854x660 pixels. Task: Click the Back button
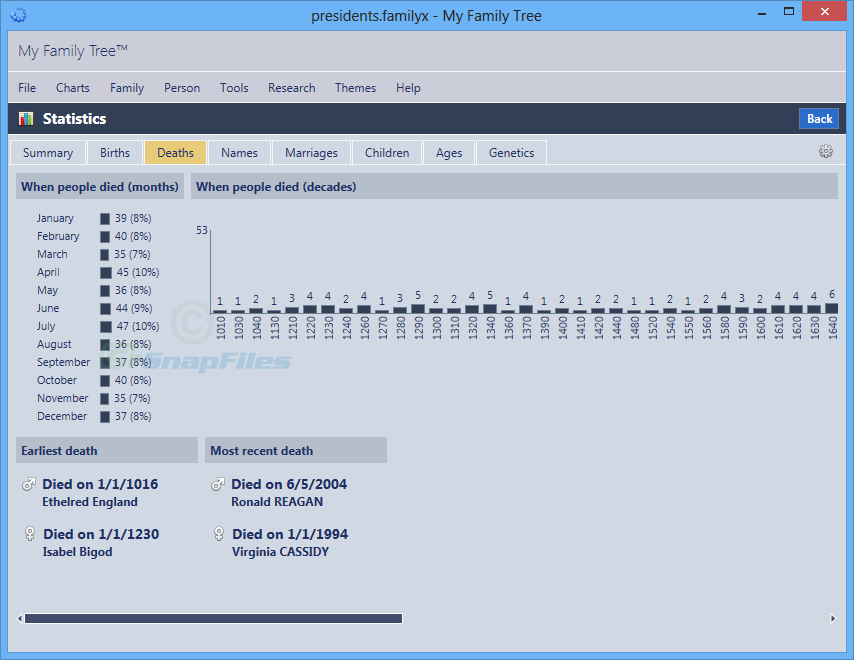(x=819, y=119)
